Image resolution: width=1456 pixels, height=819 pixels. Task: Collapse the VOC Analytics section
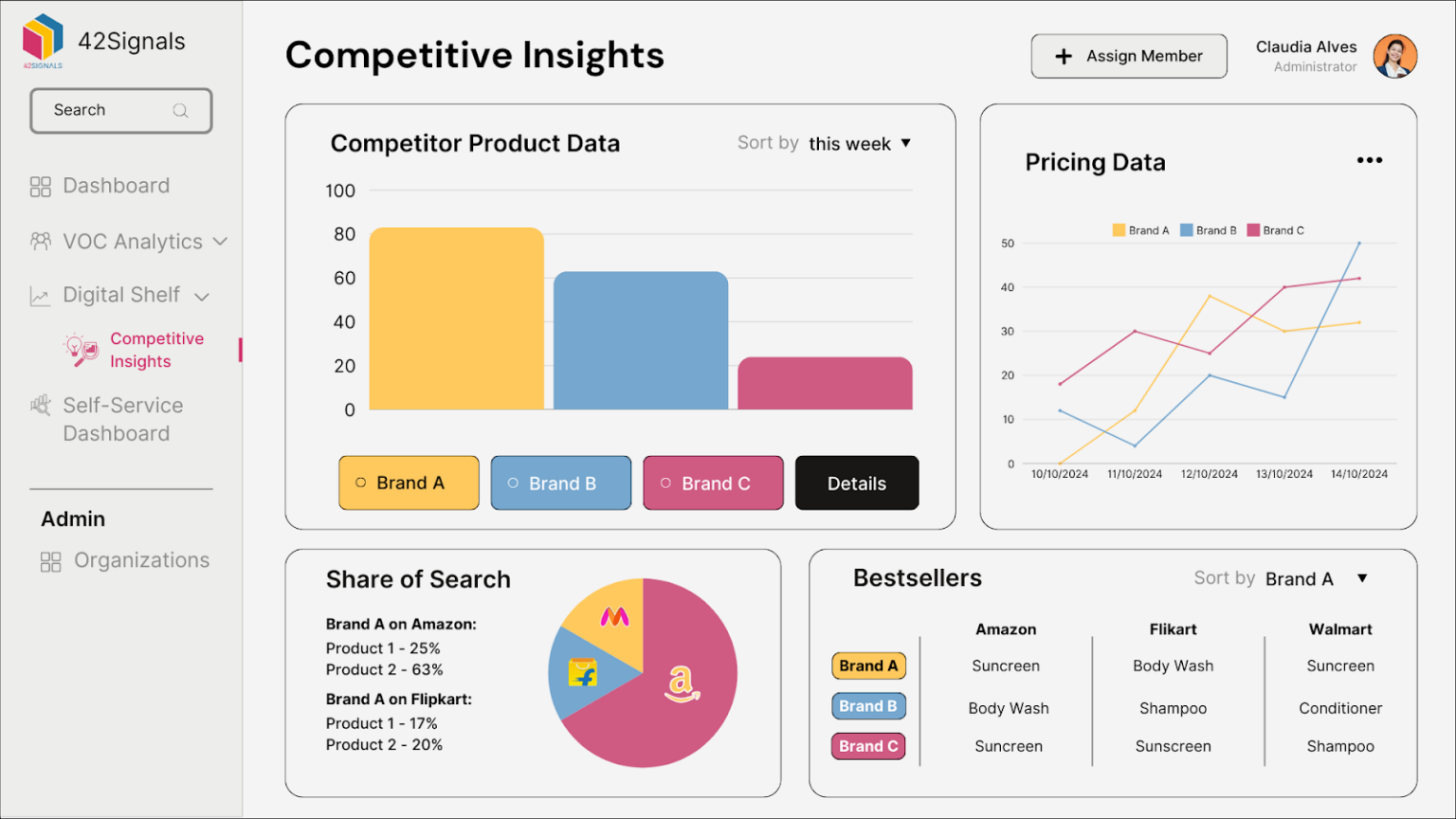pyautogui.click(x=222, y=242)
